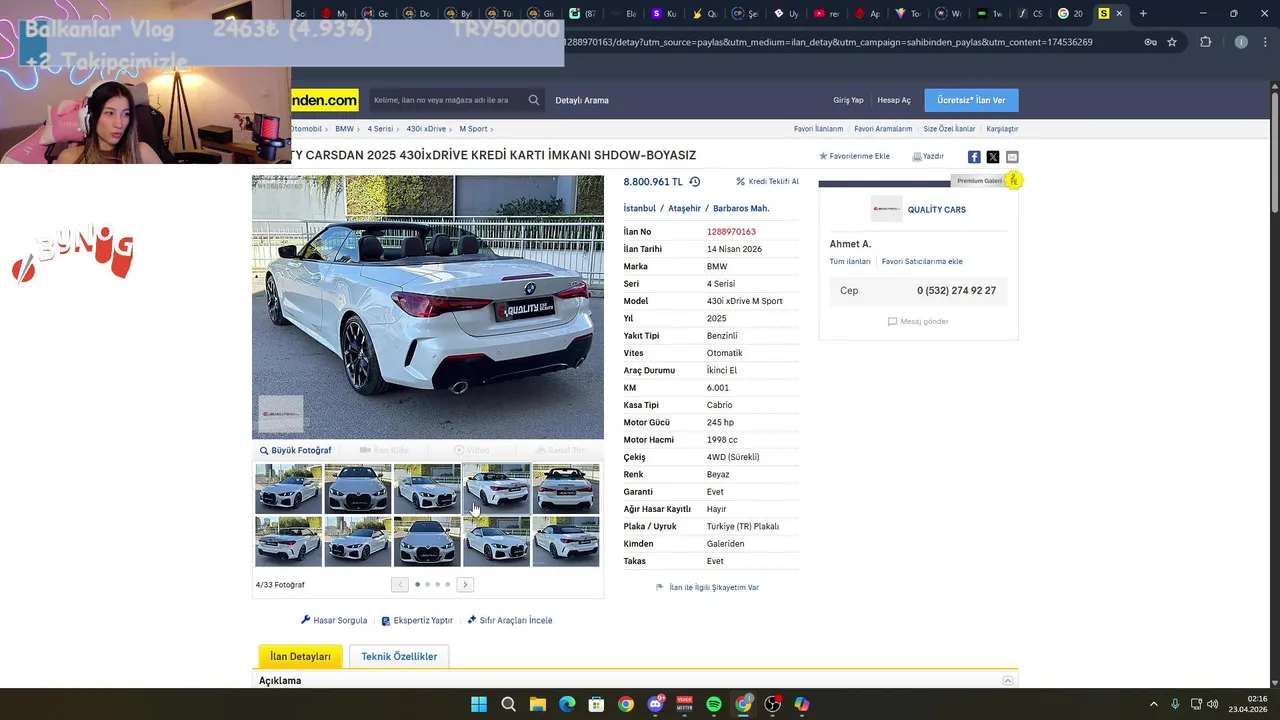Click the 4 Serisi breadcrumb
The image size is (1280, 720).
pos(380,129)
